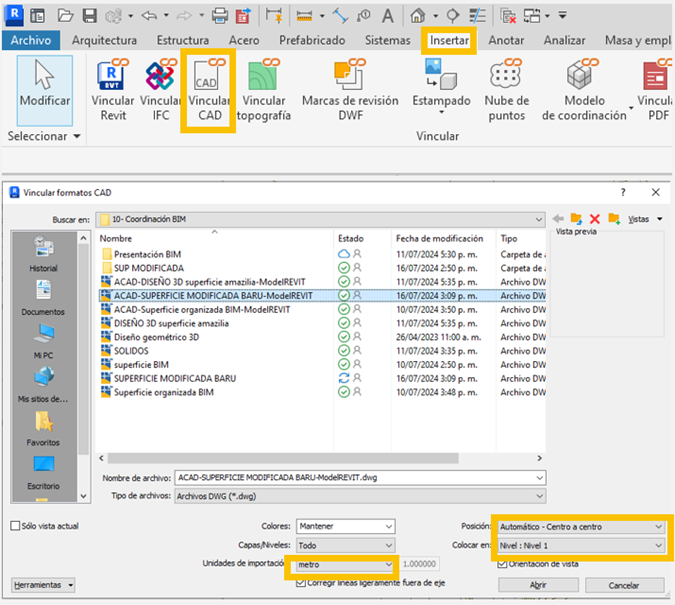Click the horizontal scrollbar of file list

(x=283, y=458)
